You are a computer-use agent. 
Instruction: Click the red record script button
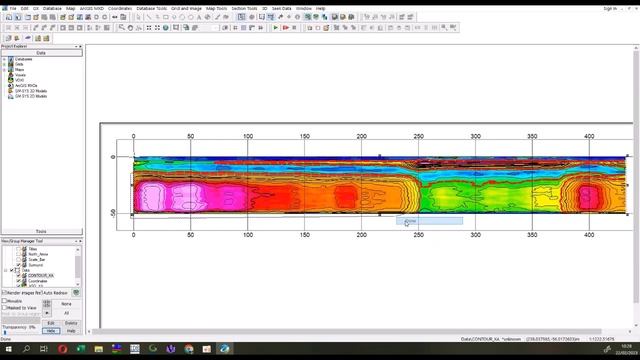(x=285, y=28)
